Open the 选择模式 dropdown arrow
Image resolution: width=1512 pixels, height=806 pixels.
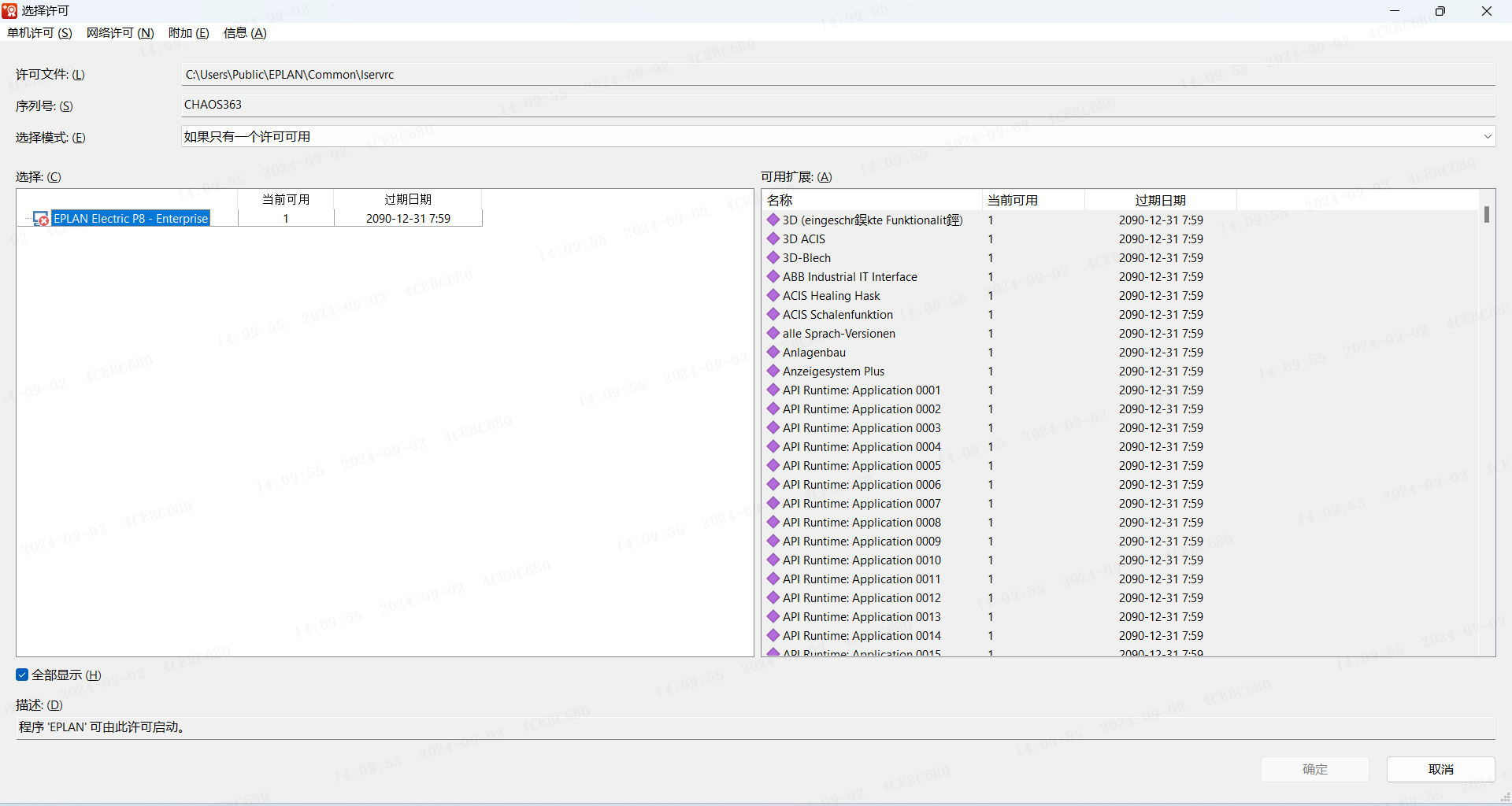point(1487,137)
